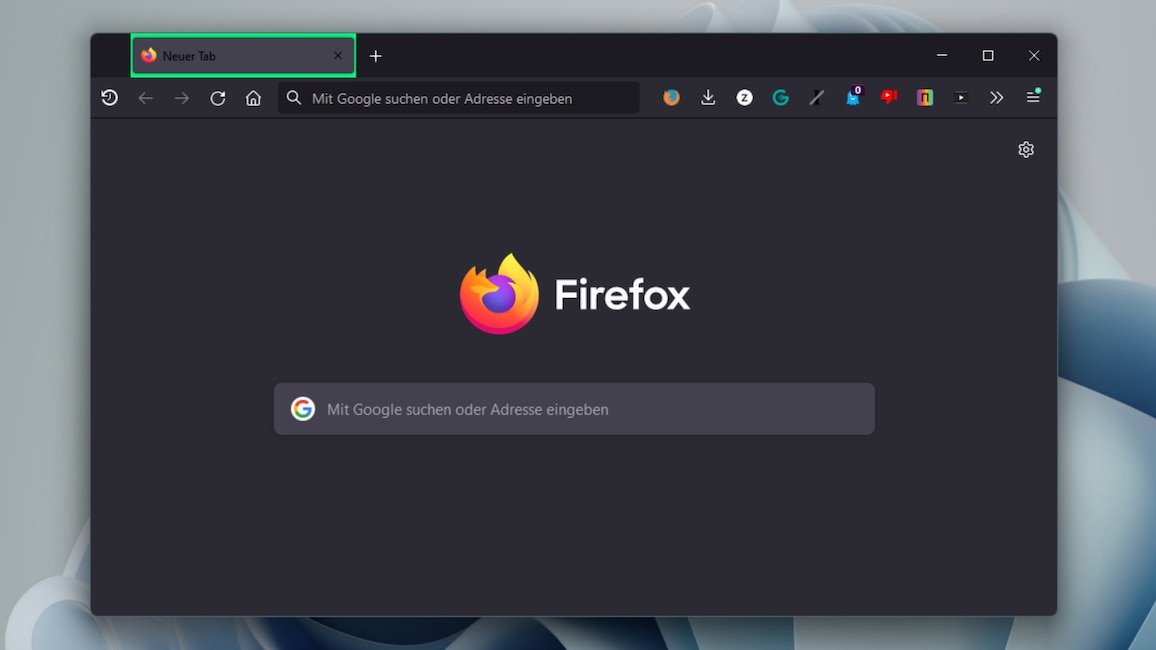Screen dimensions: 1156x650
Task: Reload the current page
Action: point(217,98)
